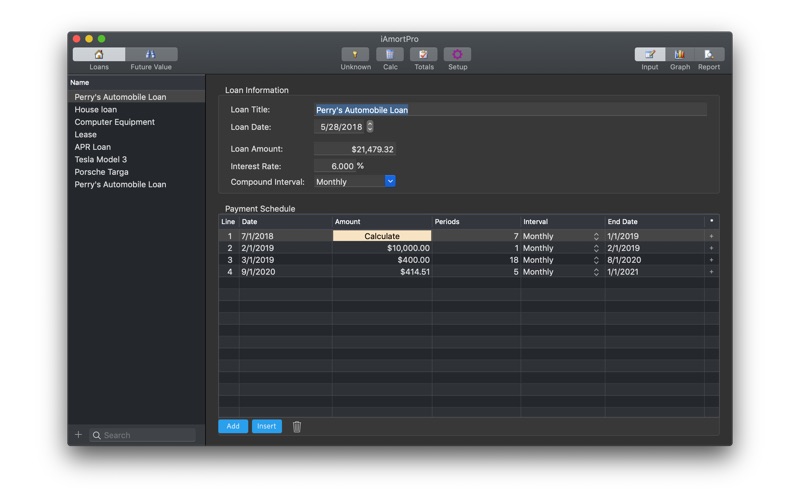Viewport: 800px width, 500px height.
Task: Open the Loans view house icon
Action: pos(99,54)
